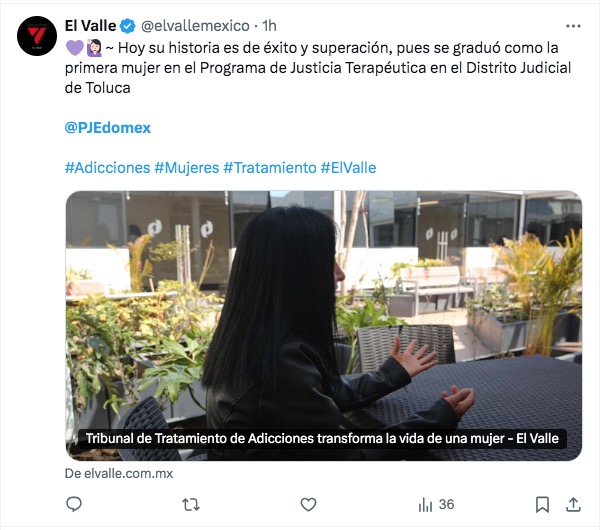Click the @elvallemexico handle
Screen dimensions: 602x530
(195, 26)
